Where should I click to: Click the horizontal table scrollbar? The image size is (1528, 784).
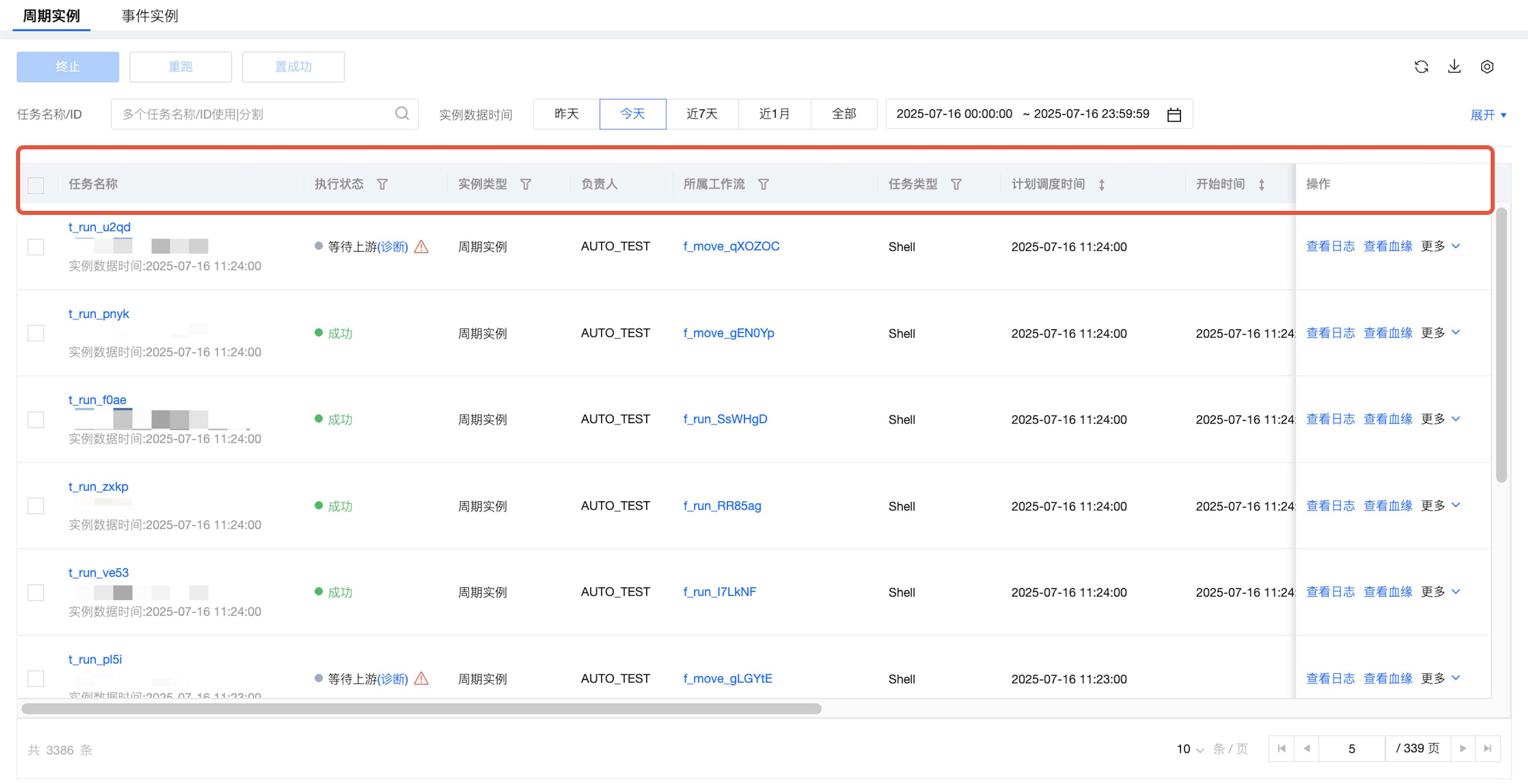(x=421, y=708)
